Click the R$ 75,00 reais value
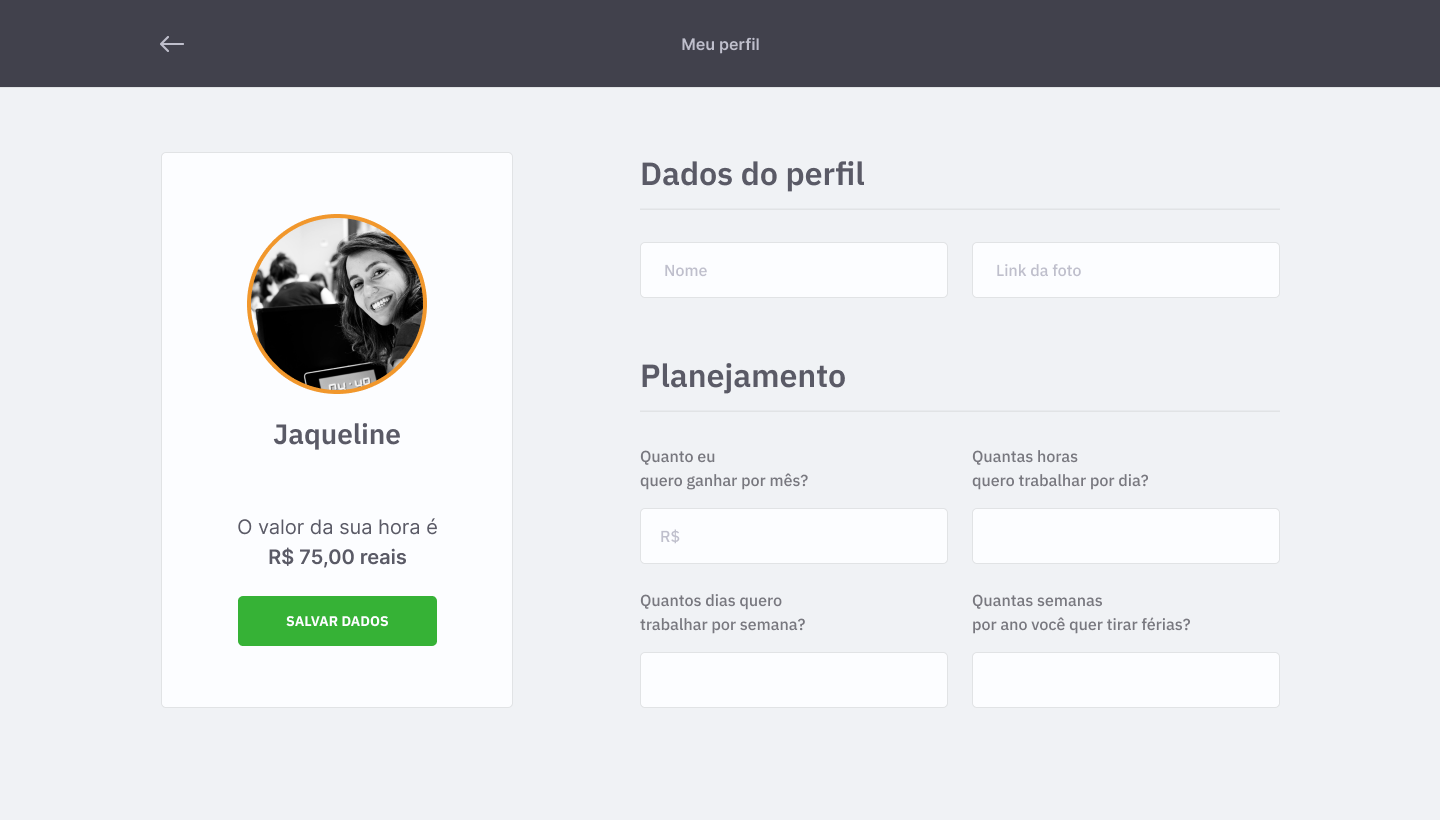1440x820 pixels. [337, 557]
